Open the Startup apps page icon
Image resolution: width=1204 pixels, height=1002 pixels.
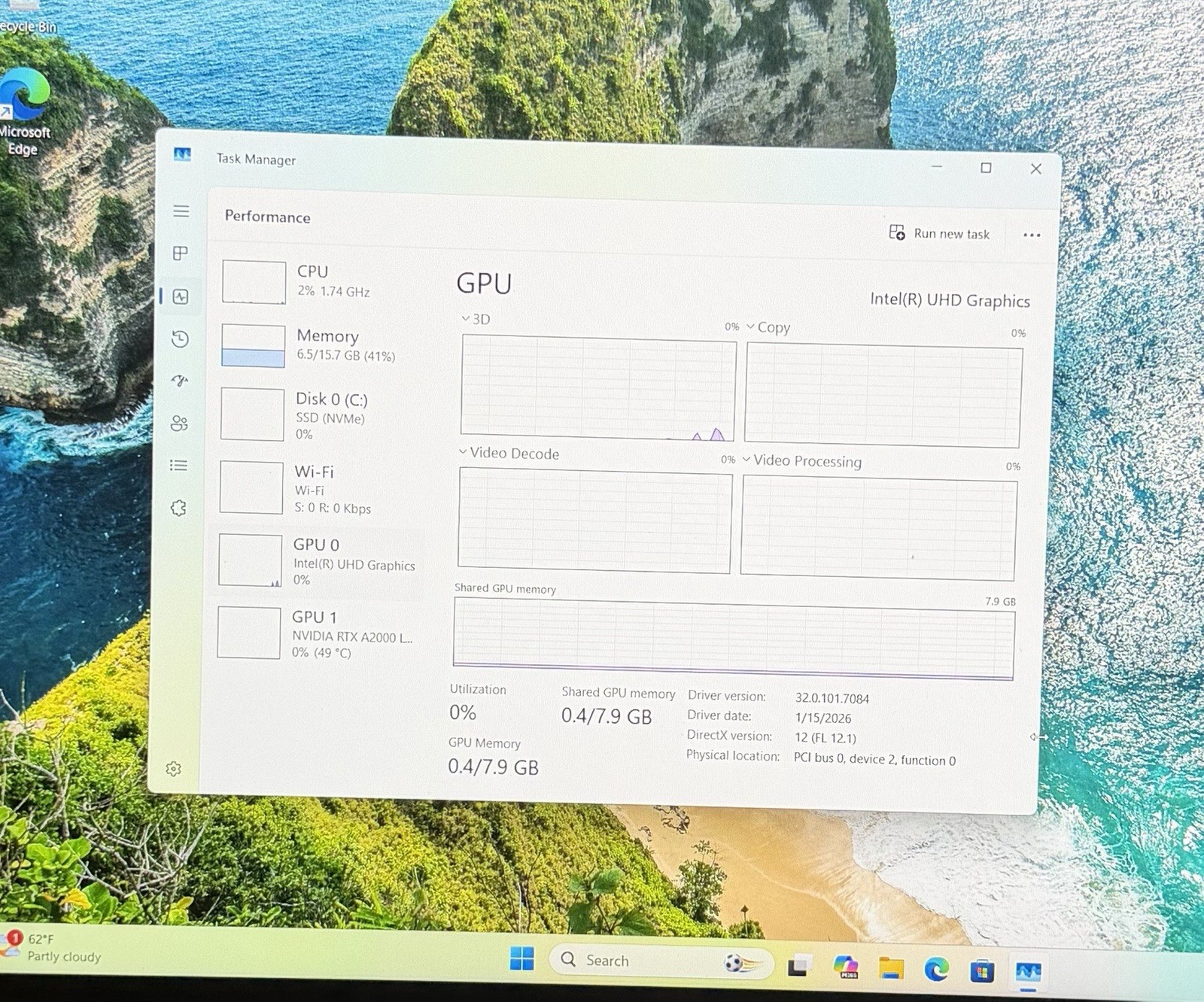click(179, 381)
